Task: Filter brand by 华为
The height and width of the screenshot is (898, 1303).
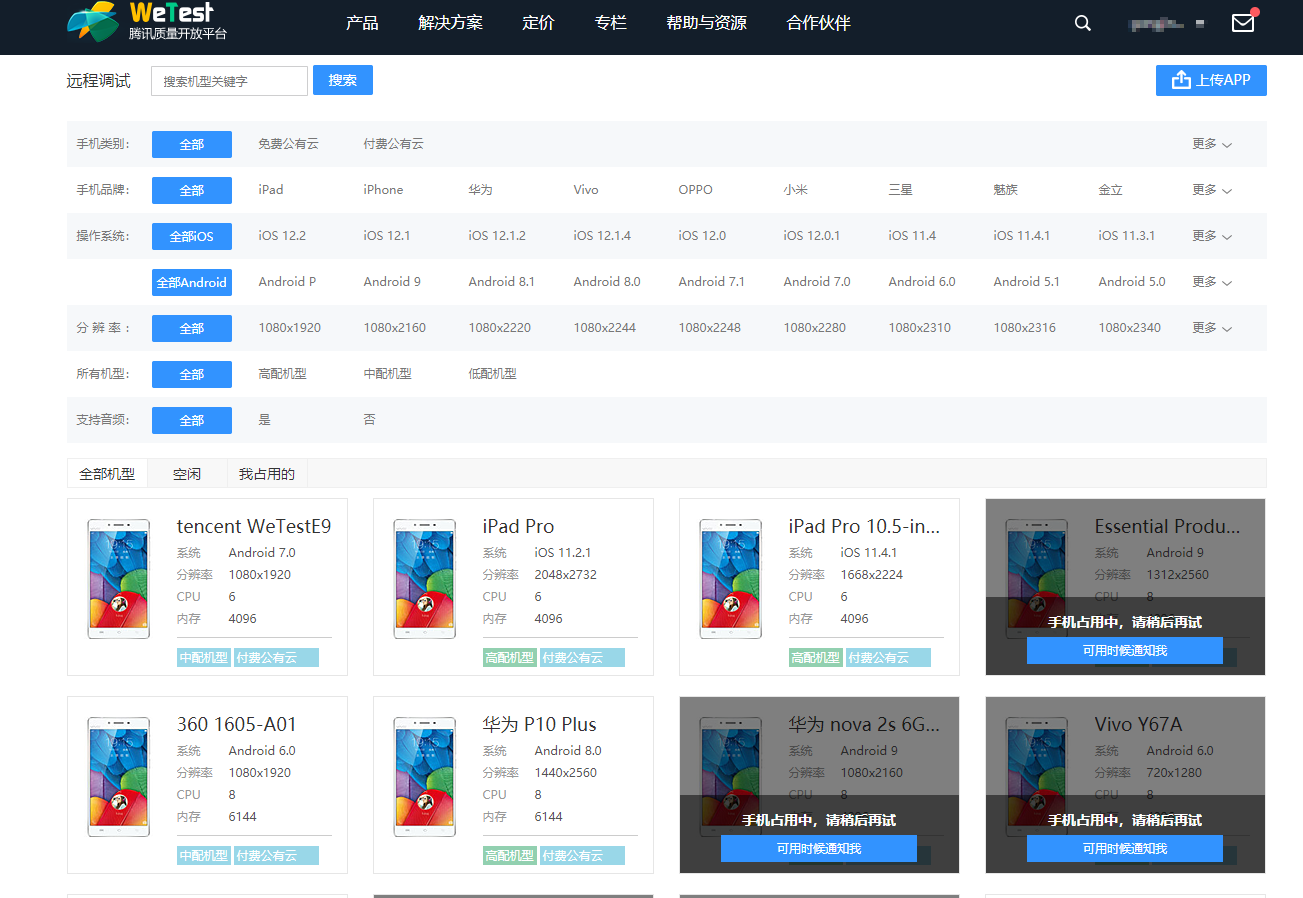Action: coord(480,190)
